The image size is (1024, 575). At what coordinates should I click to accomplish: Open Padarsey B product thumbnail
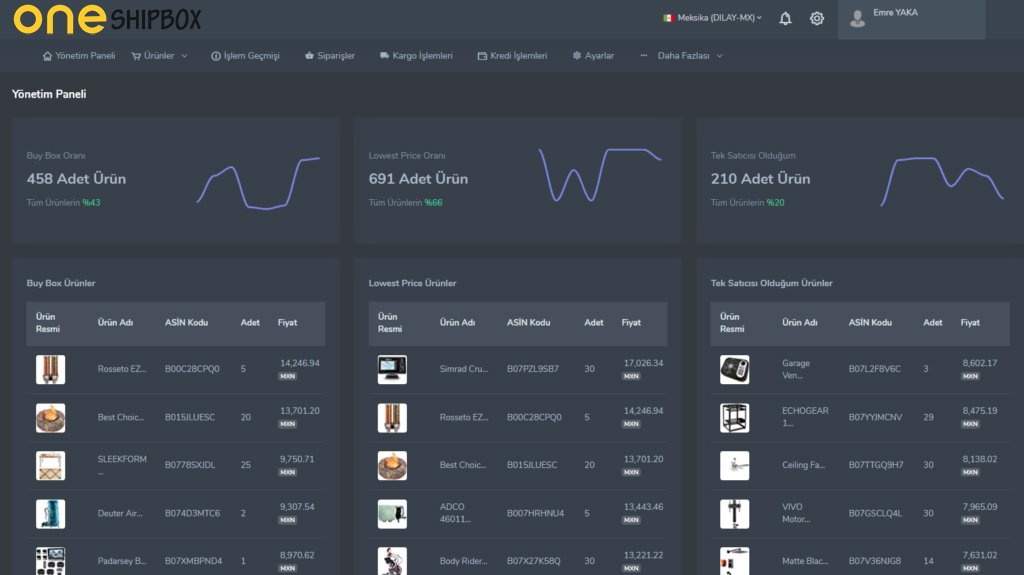click(50, 561)
